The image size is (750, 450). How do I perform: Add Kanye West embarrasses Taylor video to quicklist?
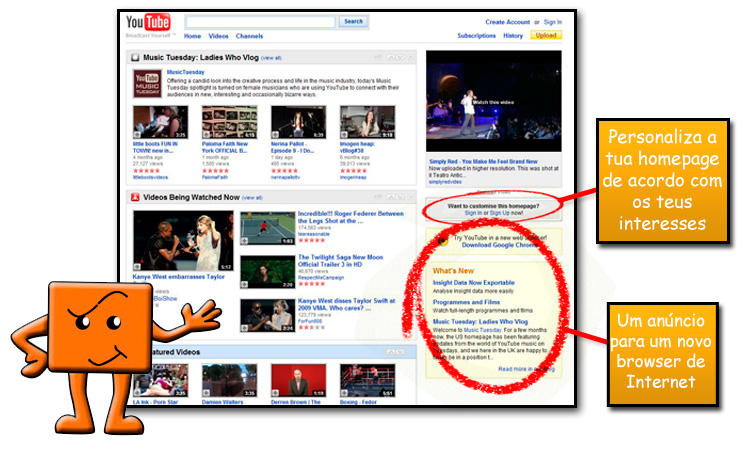[x=138, y=267]
